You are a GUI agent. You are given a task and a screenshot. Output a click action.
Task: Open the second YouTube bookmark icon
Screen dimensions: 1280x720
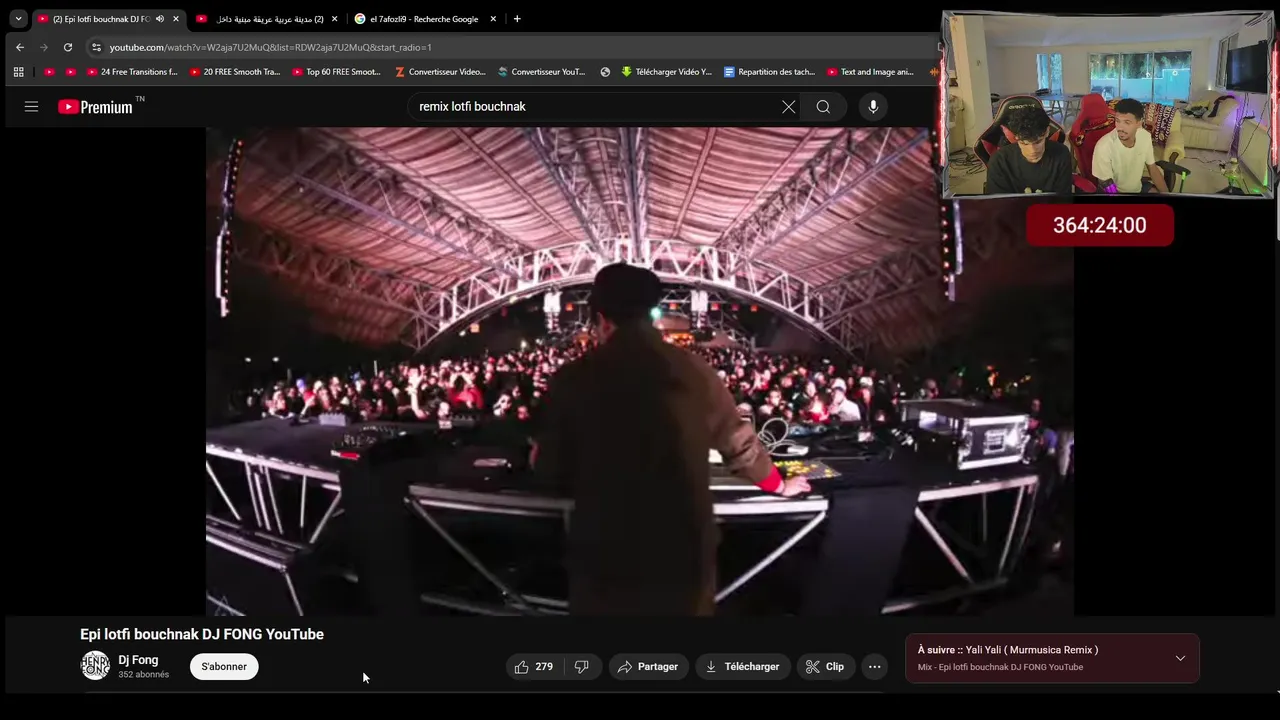point(70,72)
